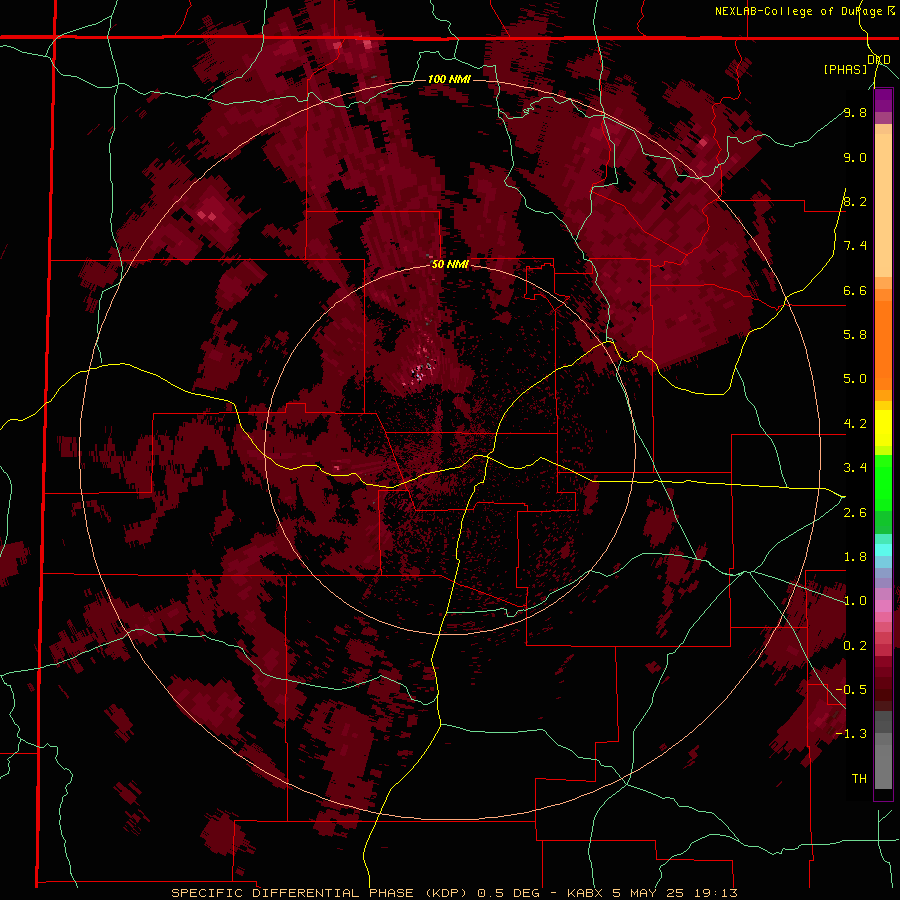
Task: Click the 0.2 value on the color scale
Action: [x=855, y=646]
